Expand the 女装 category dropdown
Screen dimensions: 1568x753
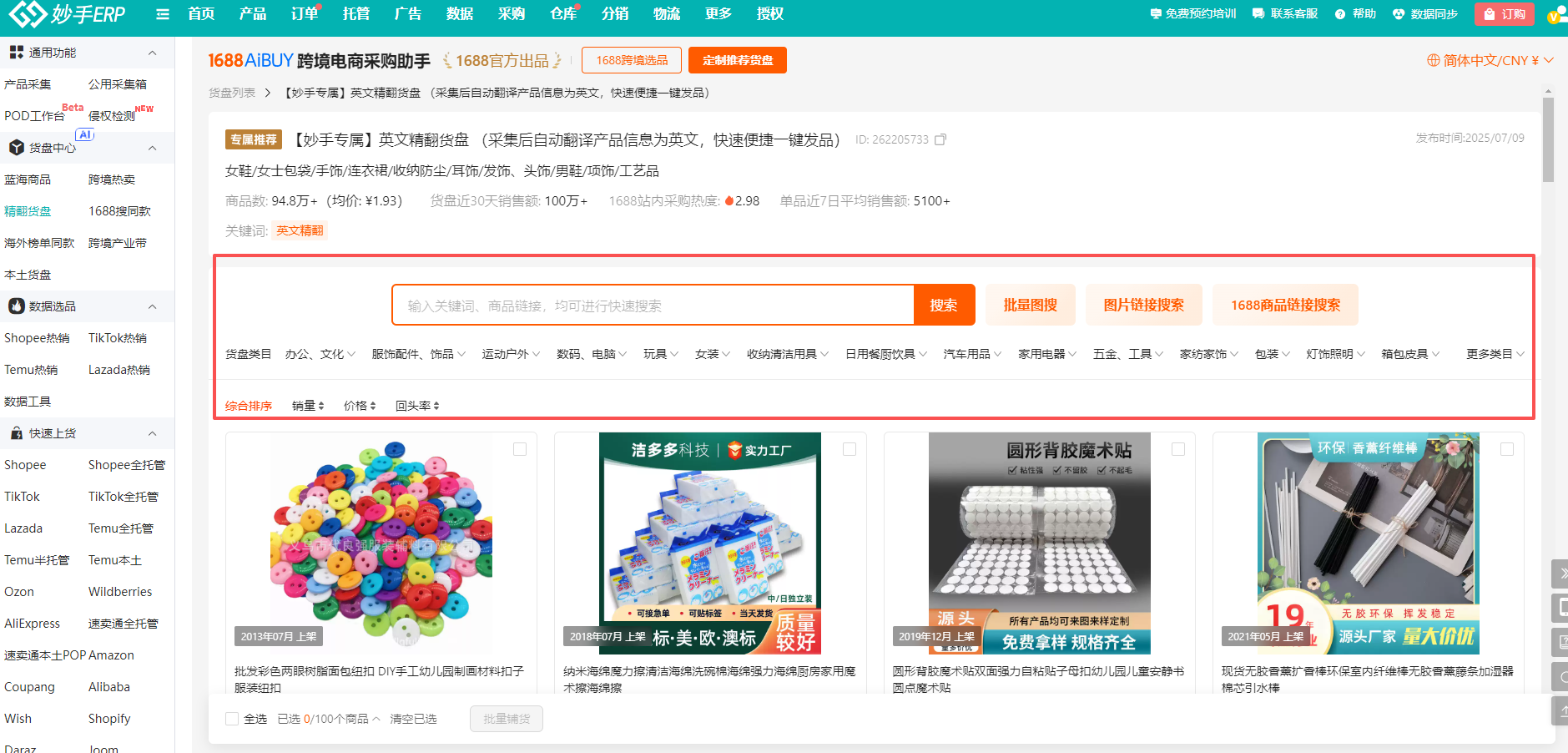pyautogui.click(x=713, y=354)
